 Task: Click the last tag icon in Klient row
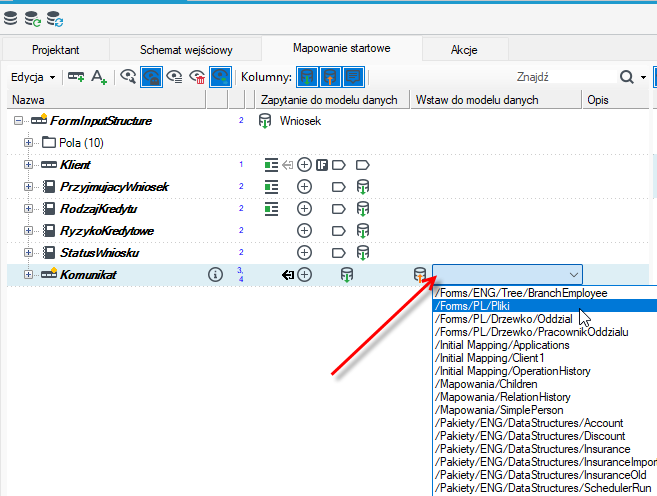362,165
